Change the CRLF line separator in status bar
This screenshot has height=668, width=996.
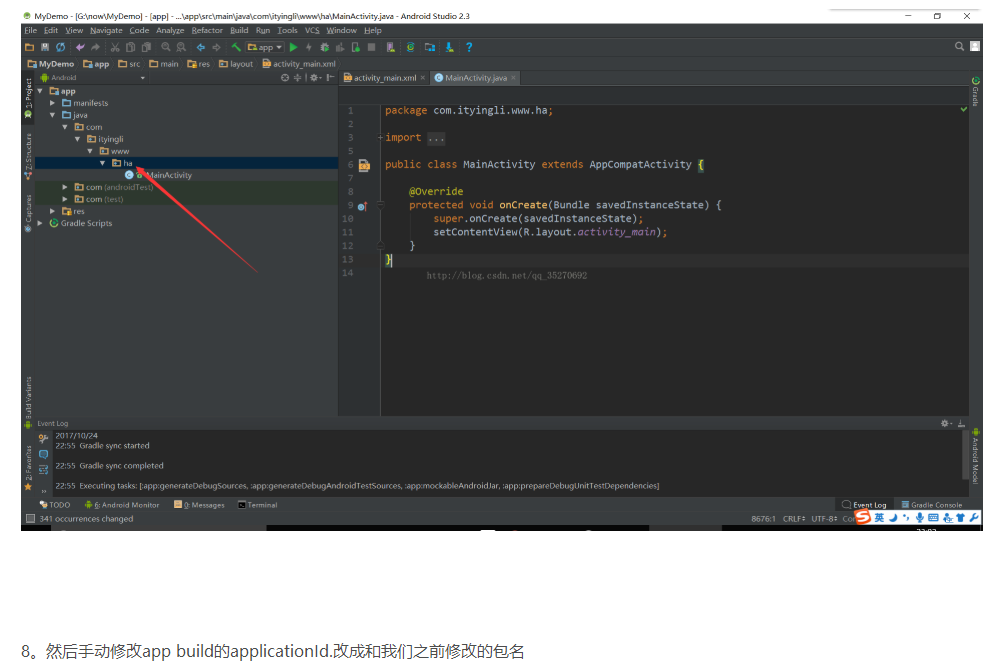point(794,519)
